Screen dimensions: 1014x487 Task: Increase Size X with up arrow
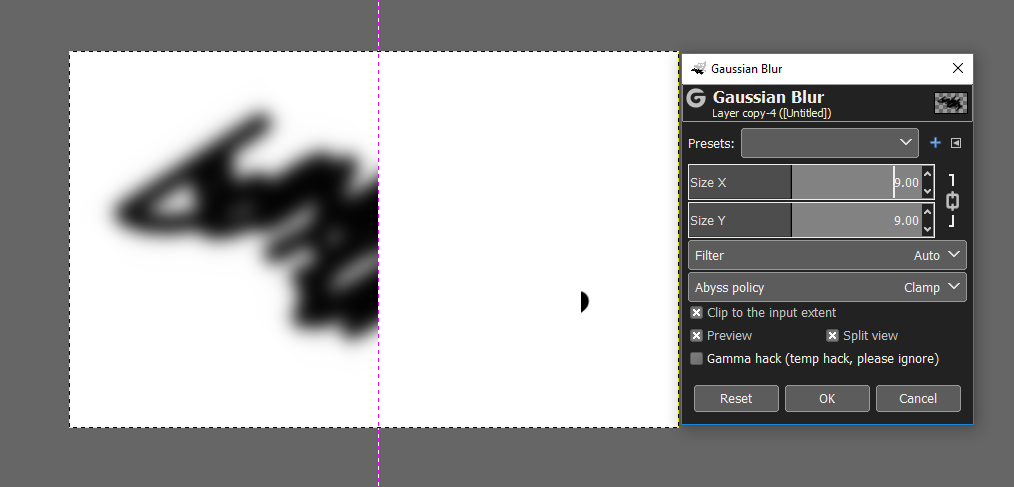coord(927,174)
